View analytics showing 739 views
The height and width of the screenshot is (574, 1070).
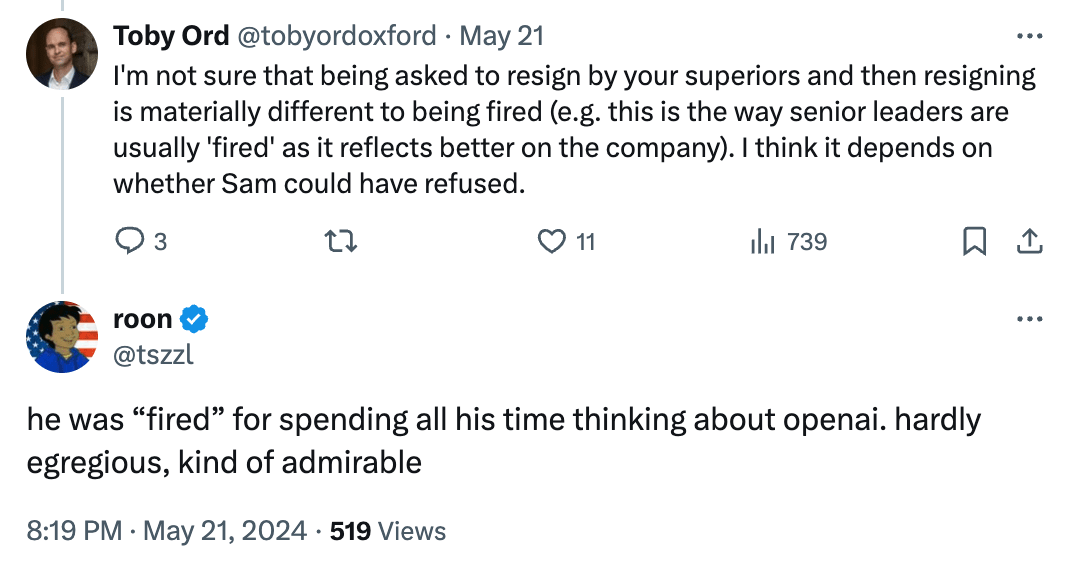tap(788, 242)
